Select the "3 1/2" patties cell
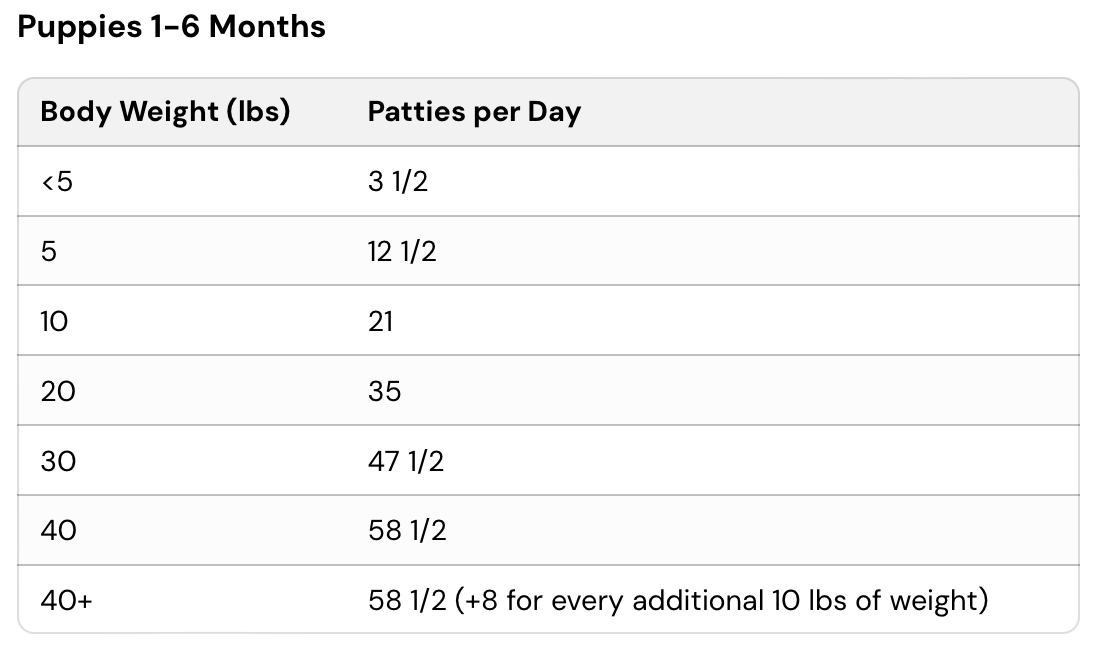This screenshot has width=1112, height=670. coord(398,182)
